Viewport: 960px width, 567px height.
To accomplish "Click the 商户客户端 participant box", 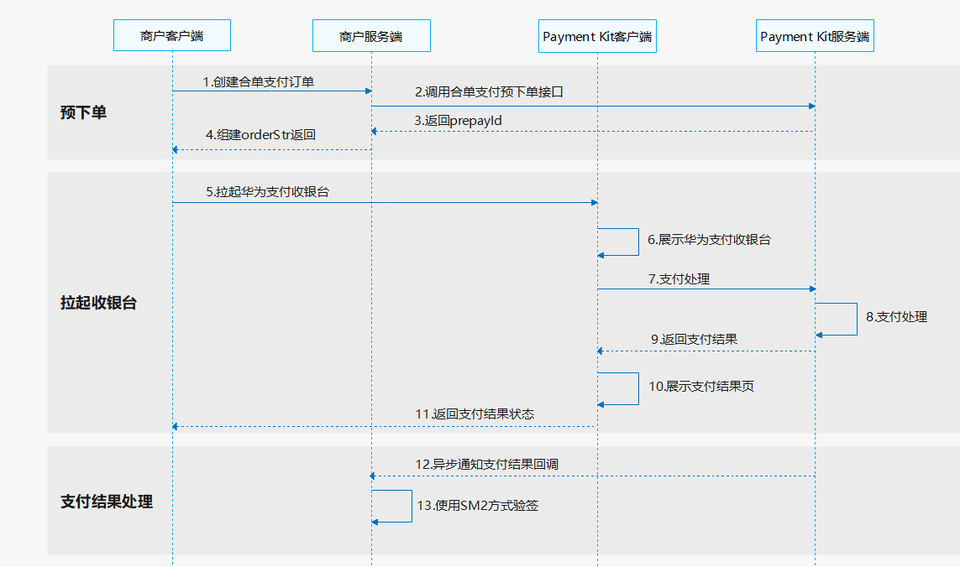I will (x=172, y=36).
